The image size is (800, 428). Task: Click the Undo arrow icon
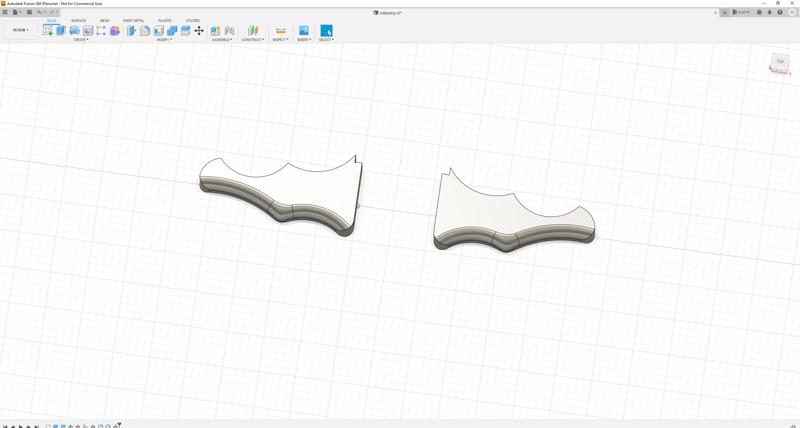[x=40, y=12]
